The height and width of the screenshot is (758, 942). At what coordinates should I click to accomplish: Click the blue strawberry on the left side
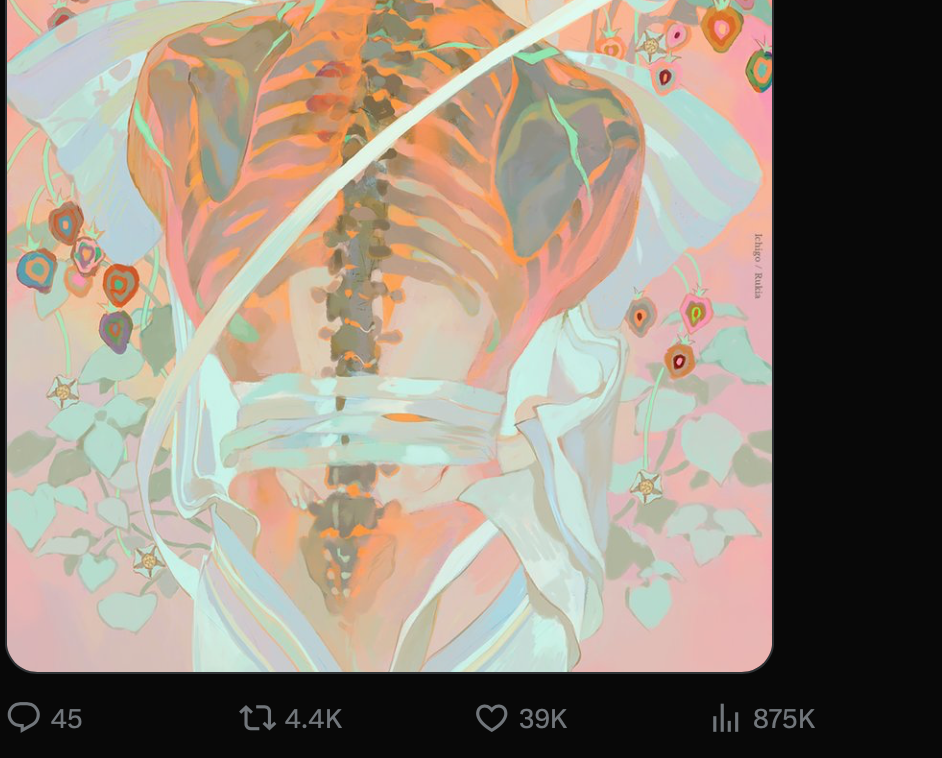37,270
